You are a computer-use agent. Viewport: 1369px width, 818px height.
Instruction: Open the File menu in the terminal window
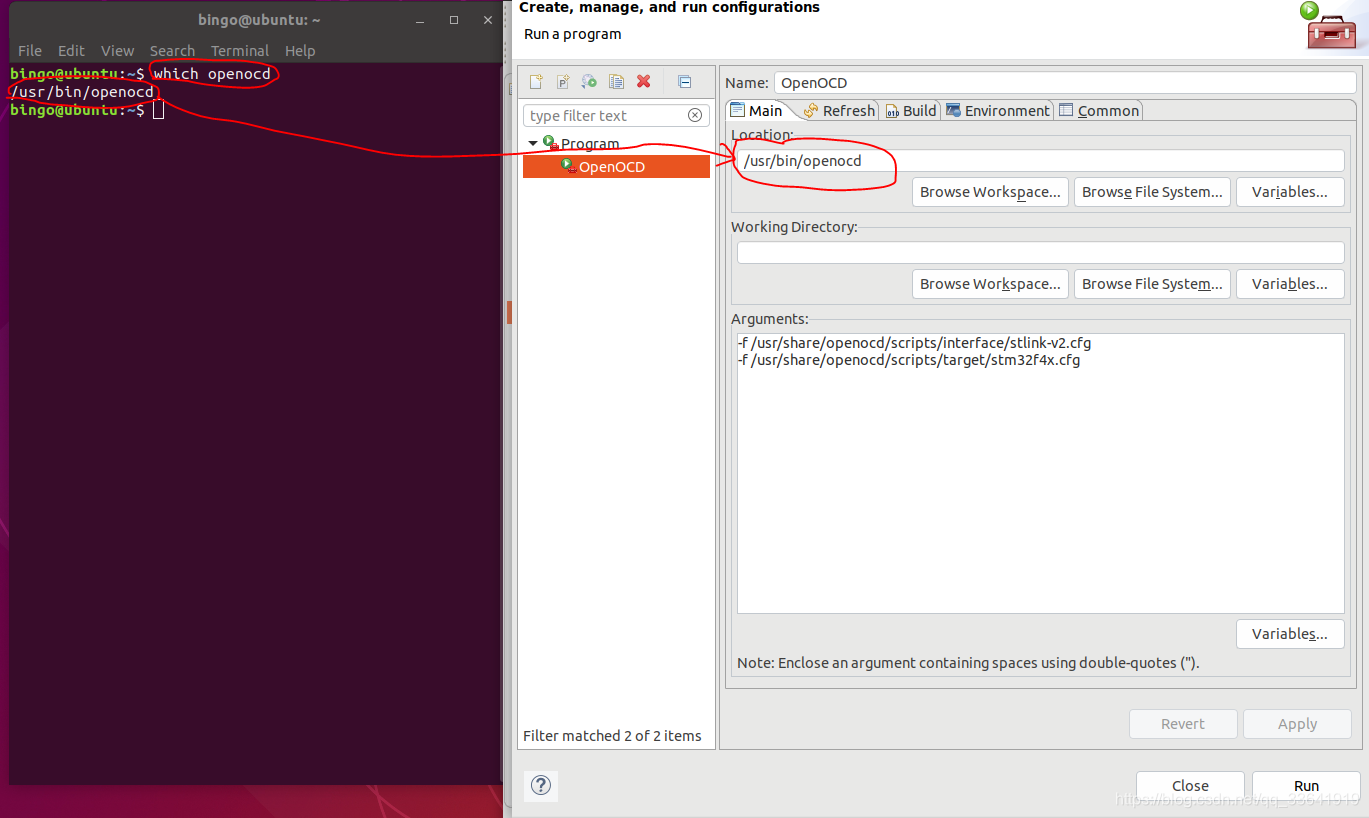click(30, 50)
